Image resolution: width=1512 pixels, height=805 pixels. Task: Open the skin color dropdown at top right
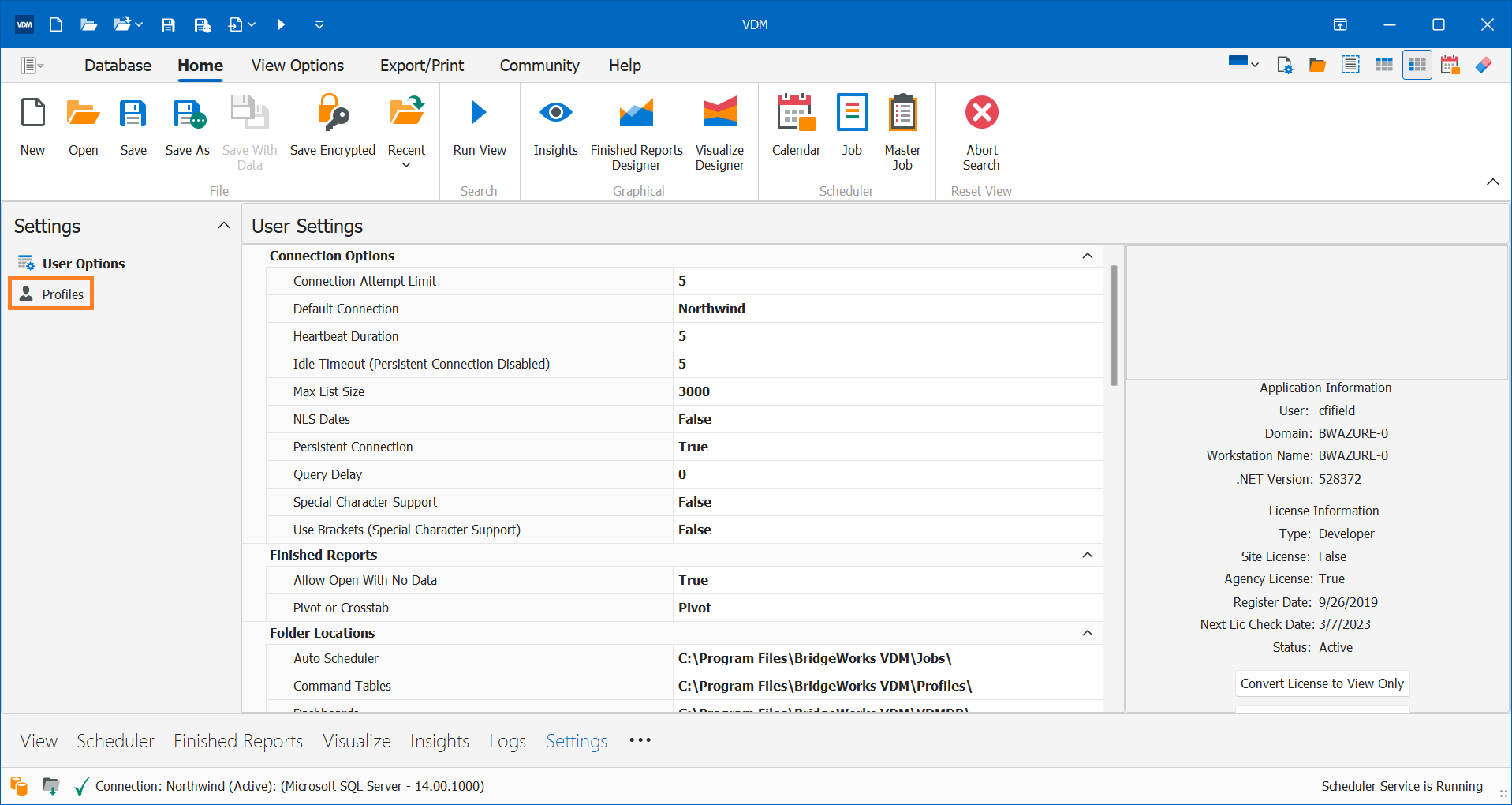(1244, 63)
